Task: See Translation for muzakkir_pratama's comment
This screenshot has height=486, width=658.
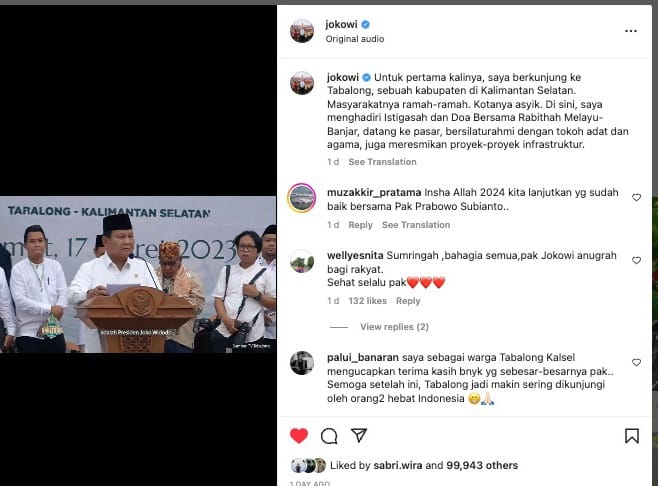Action: pos(416,225)
